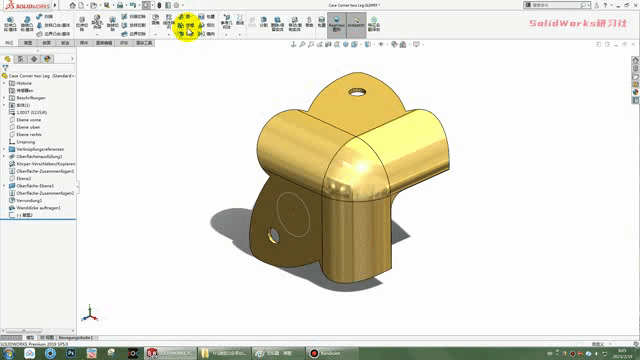Toggle the RealView graphics button
This screenshot has height=360, width=640.
point(337,24)
